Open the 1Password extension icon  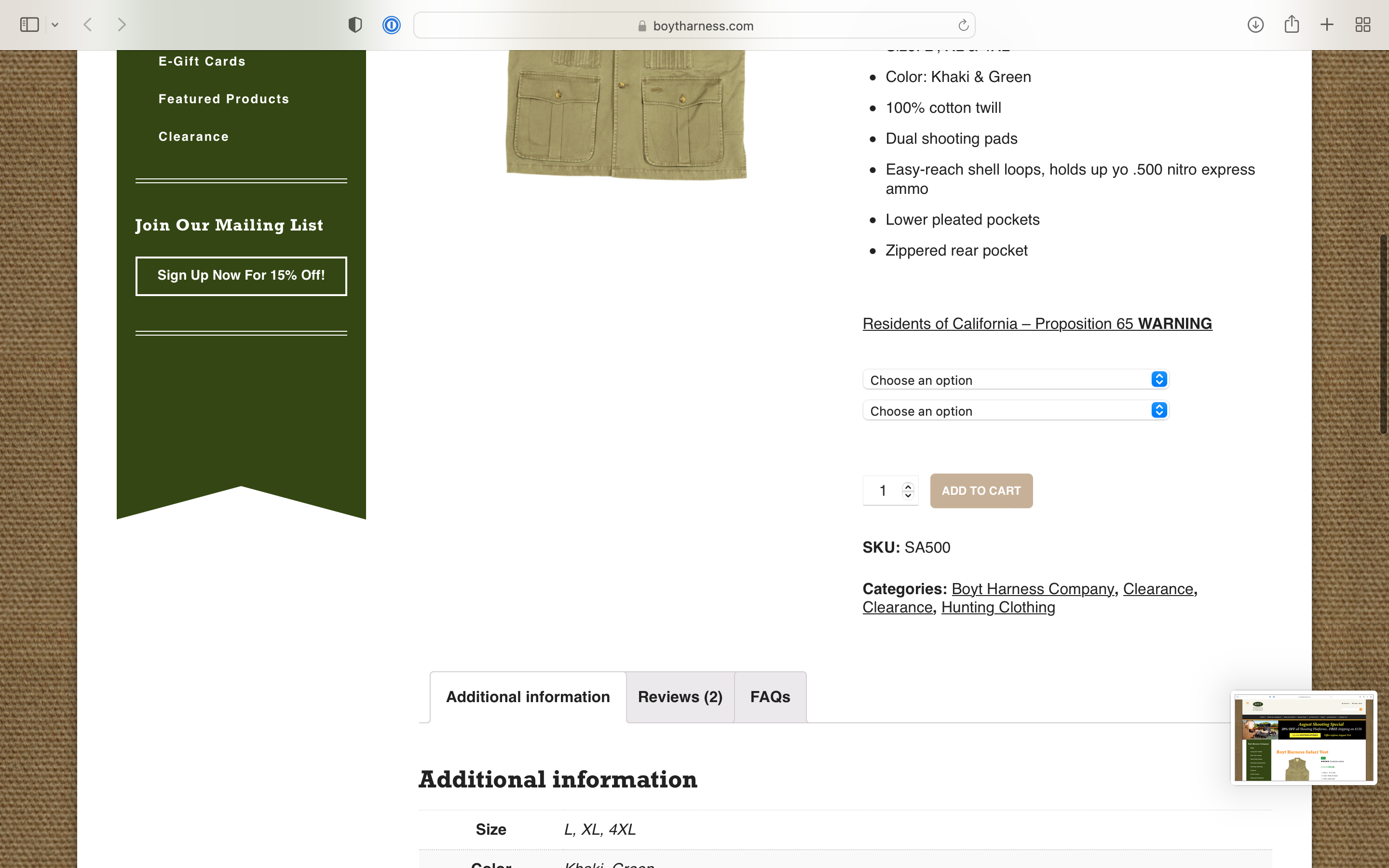click(x=392, y=25)
